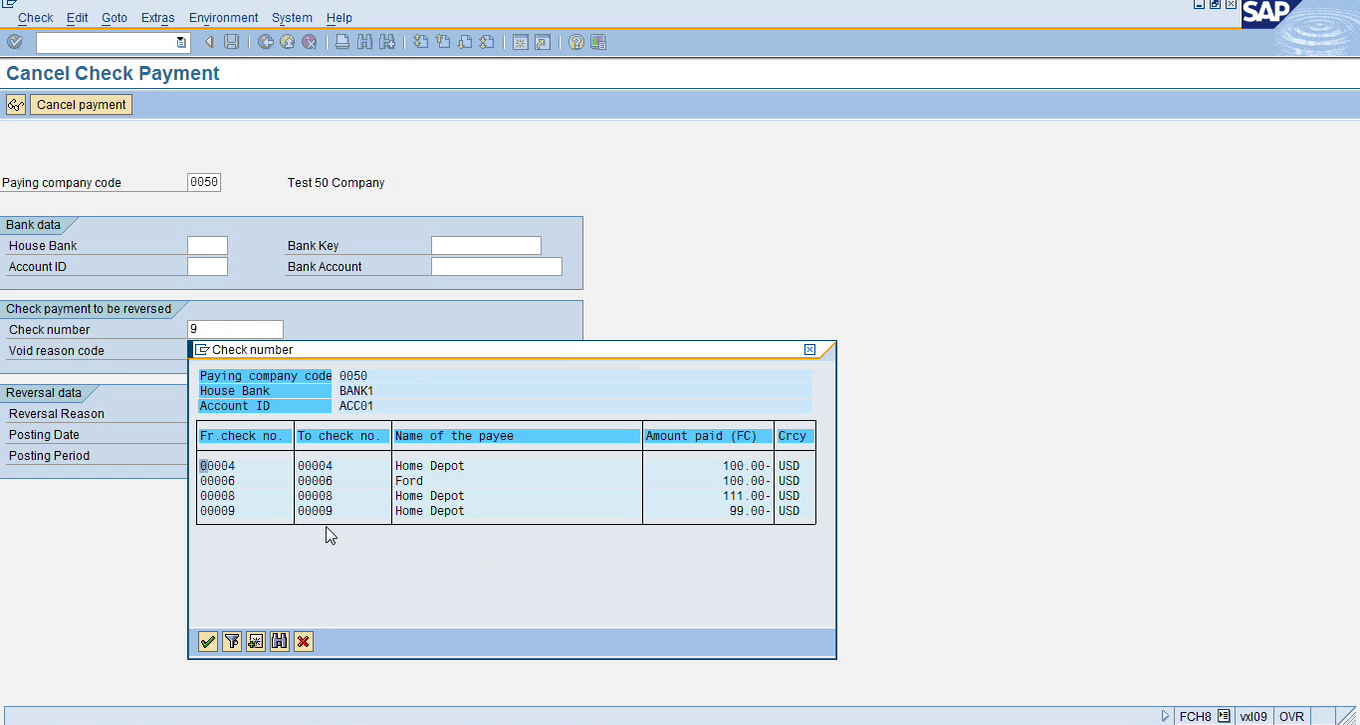Click the New Selection icon in dialog
This screenshot has height=725, width=1360.
tap(256, 642)
